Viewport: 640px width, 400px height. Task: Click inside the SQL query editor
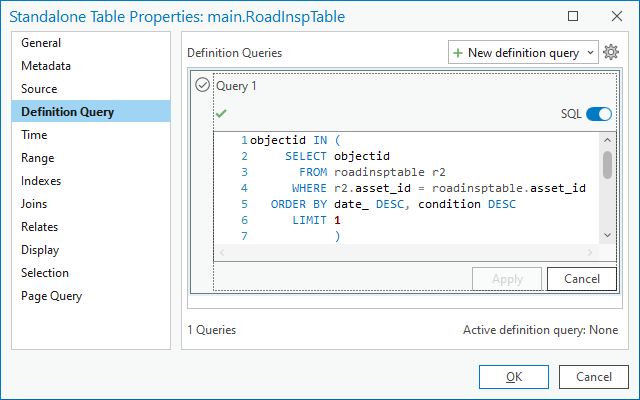(420, 190)
